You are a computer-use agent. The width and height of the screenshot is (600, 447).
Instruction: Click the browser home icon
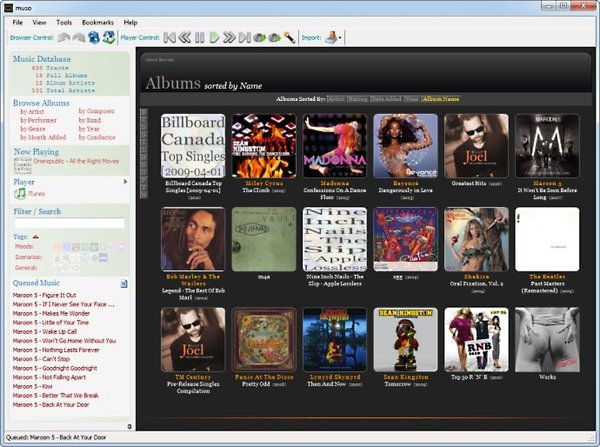[108, 38]
